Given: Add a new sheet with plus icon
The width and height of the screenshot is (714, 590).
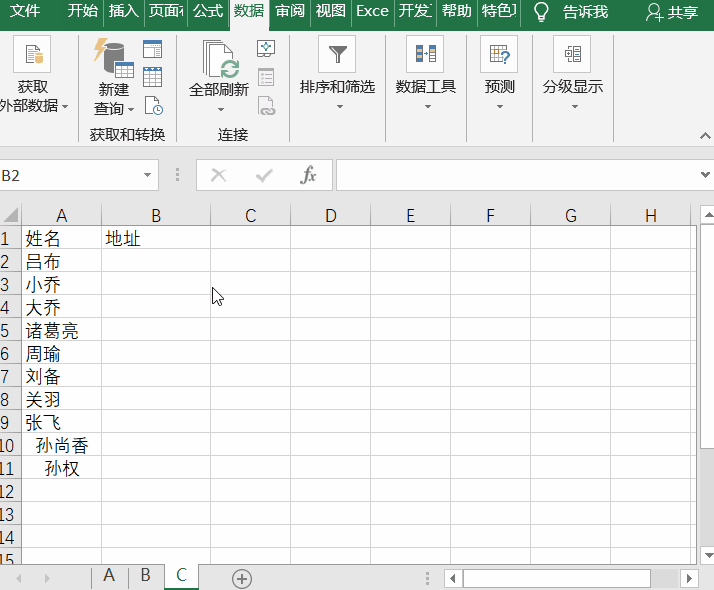Looking at the screenshot, I should [x=242, y=579].
